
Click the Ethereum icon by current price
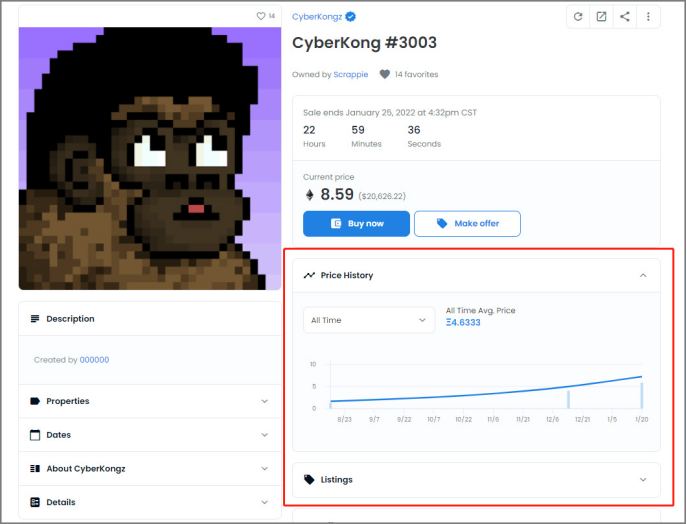[x=309, y=195]
